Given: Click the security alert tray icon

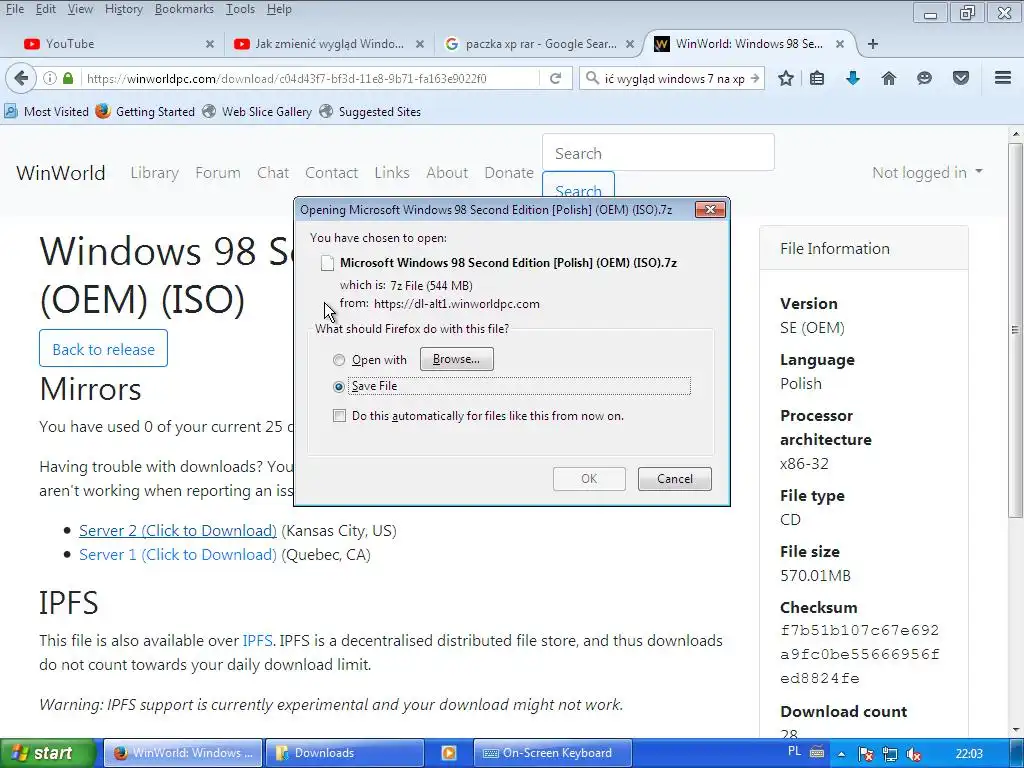Looking at the screenshot, I should [866, 754].
